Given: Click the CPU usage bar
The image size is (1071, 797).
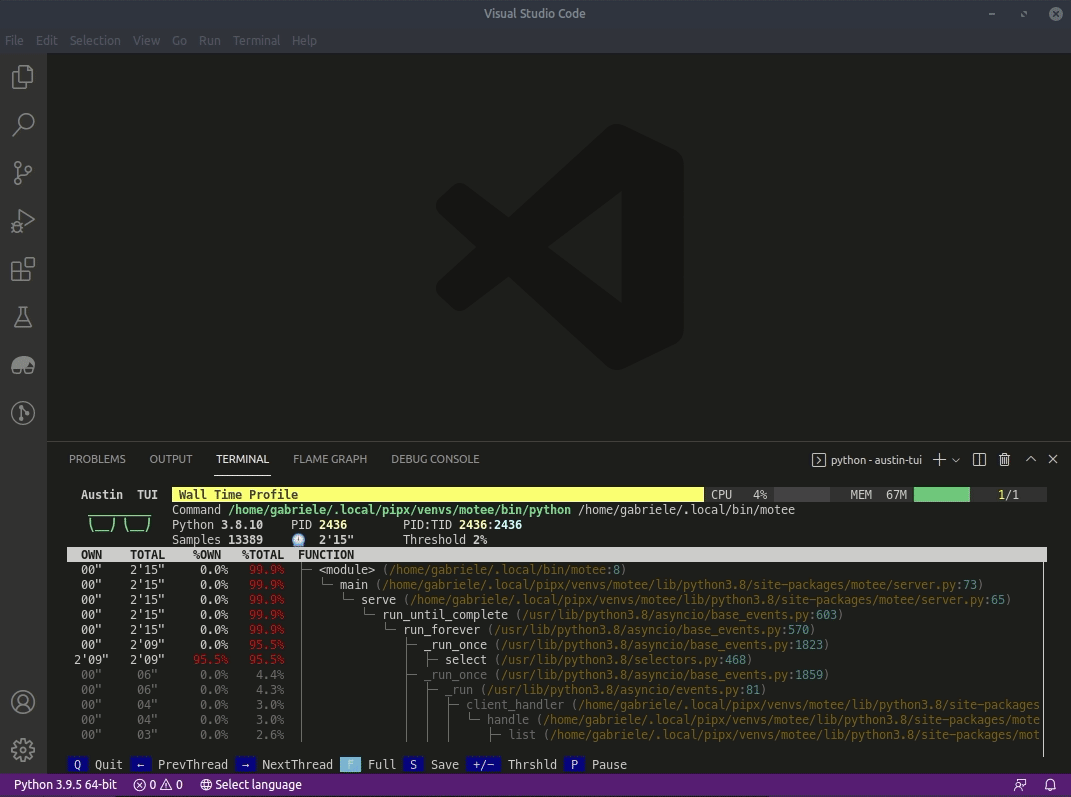Looking at the screenshot, I should coord(801,494).
